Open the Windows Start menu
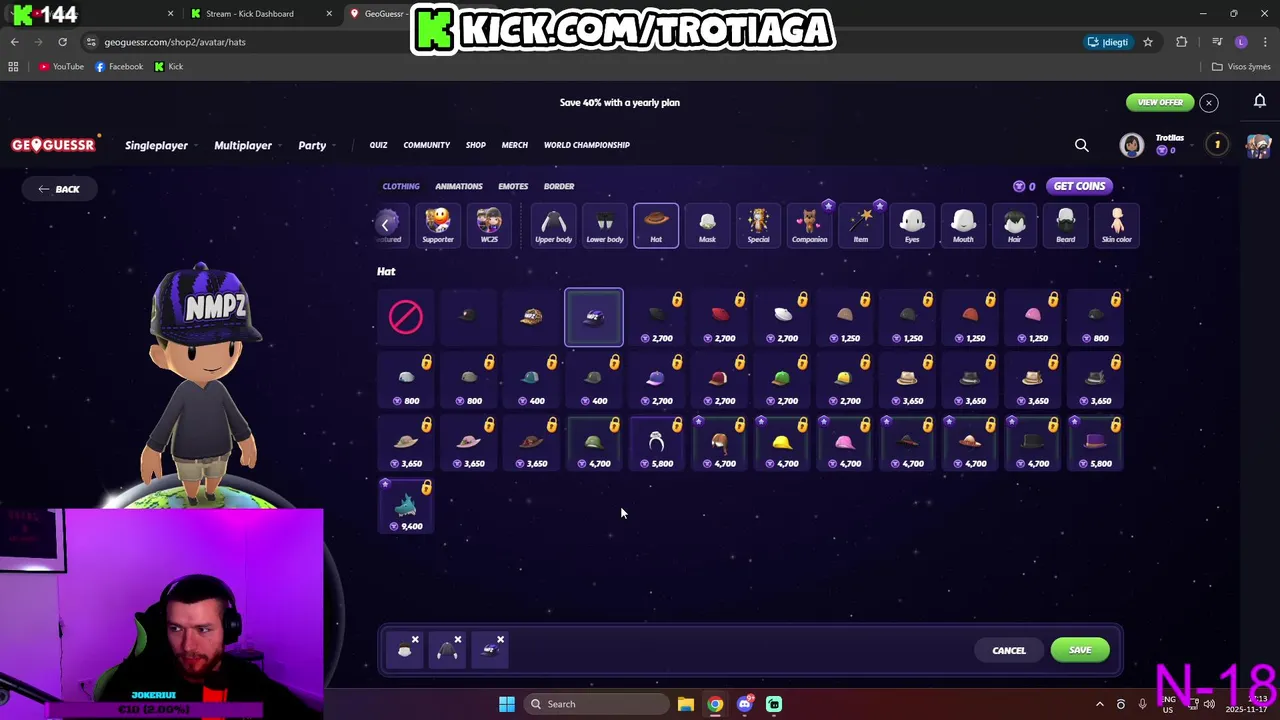The width and height of the screenshot is (1280, 720). click(x=507, y=704)
